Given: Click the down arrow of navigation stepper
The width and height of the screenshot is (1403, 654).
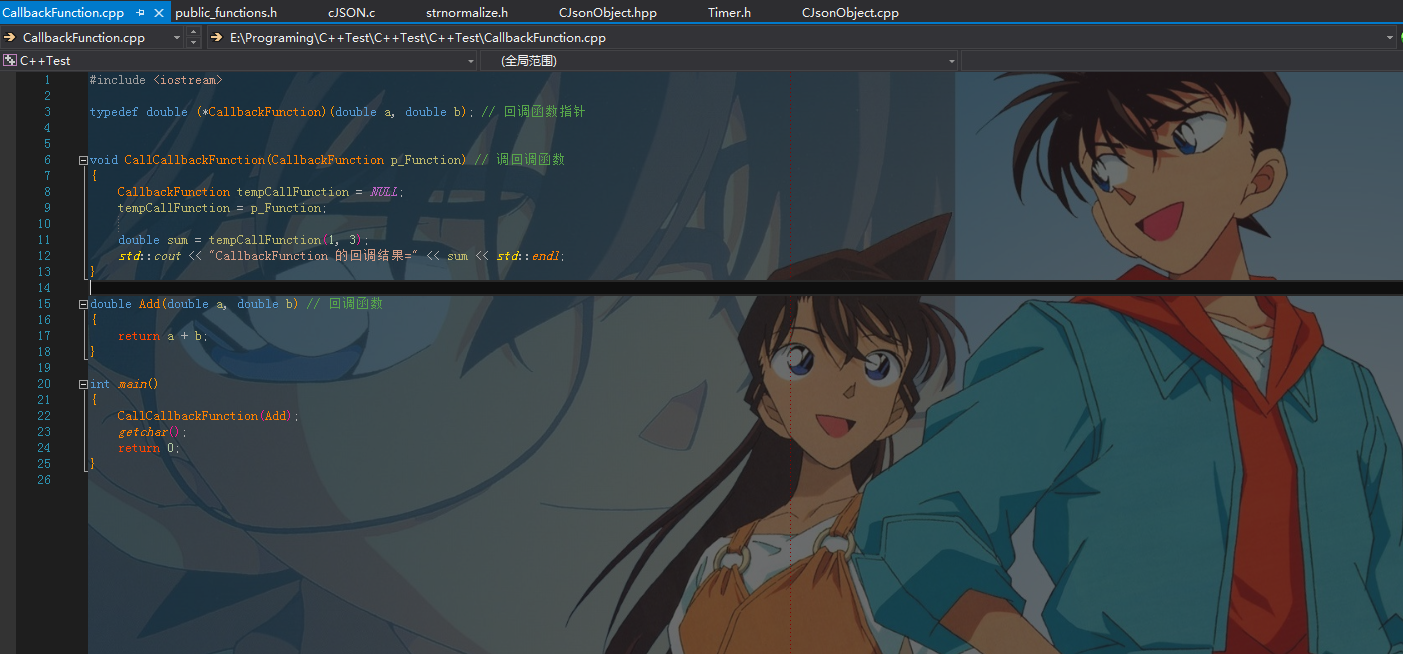Looking at the screenshot, I should click(194, 43).
